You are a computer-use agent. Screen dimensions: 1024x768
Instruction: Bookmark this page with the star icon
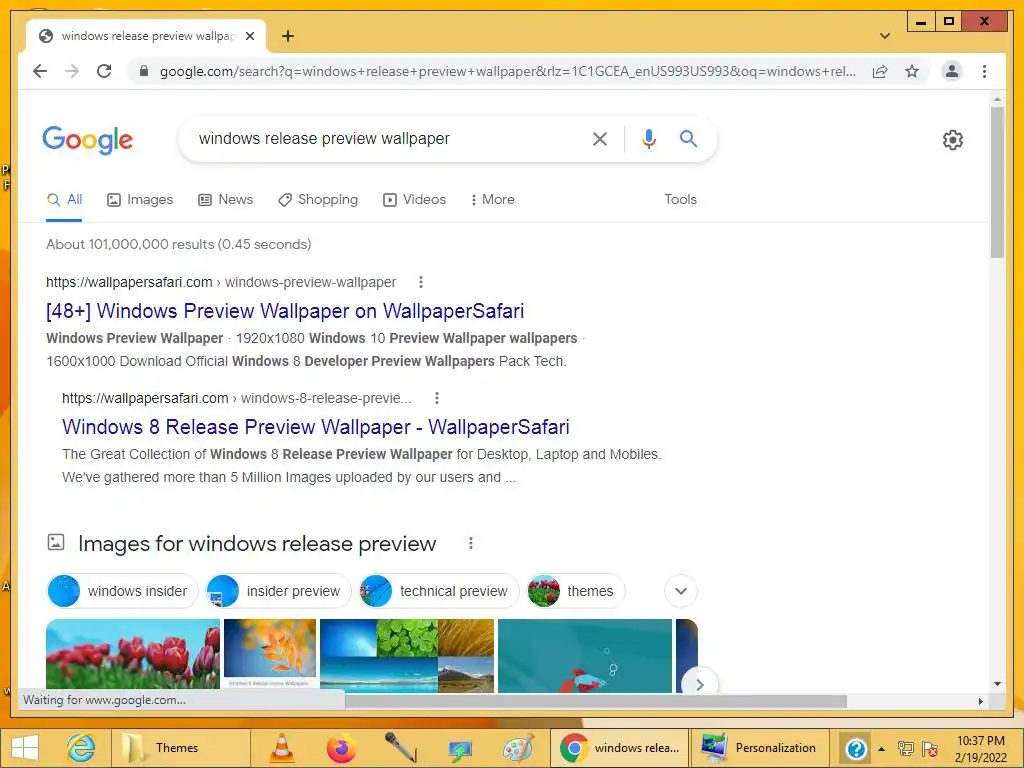tap(912, 71)
